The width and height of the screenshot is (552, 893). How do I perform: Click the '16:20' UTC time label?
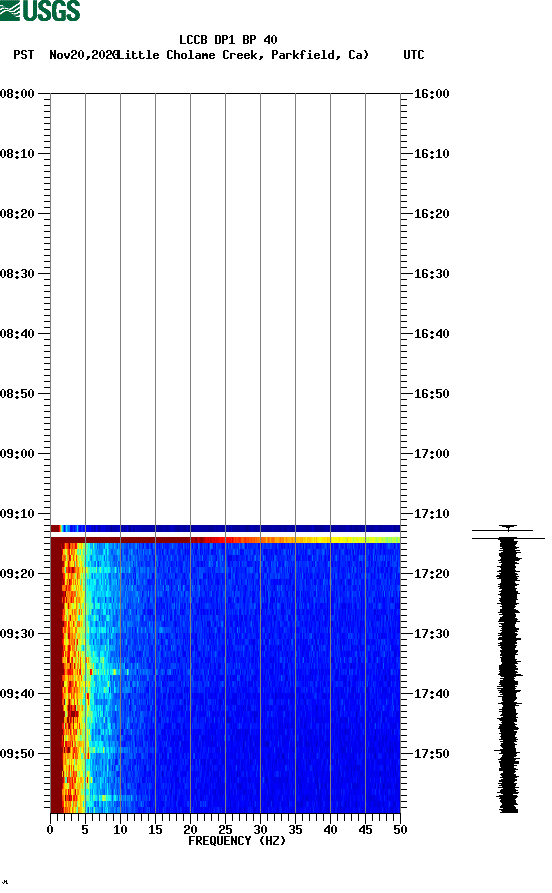(x=431, y=214)
